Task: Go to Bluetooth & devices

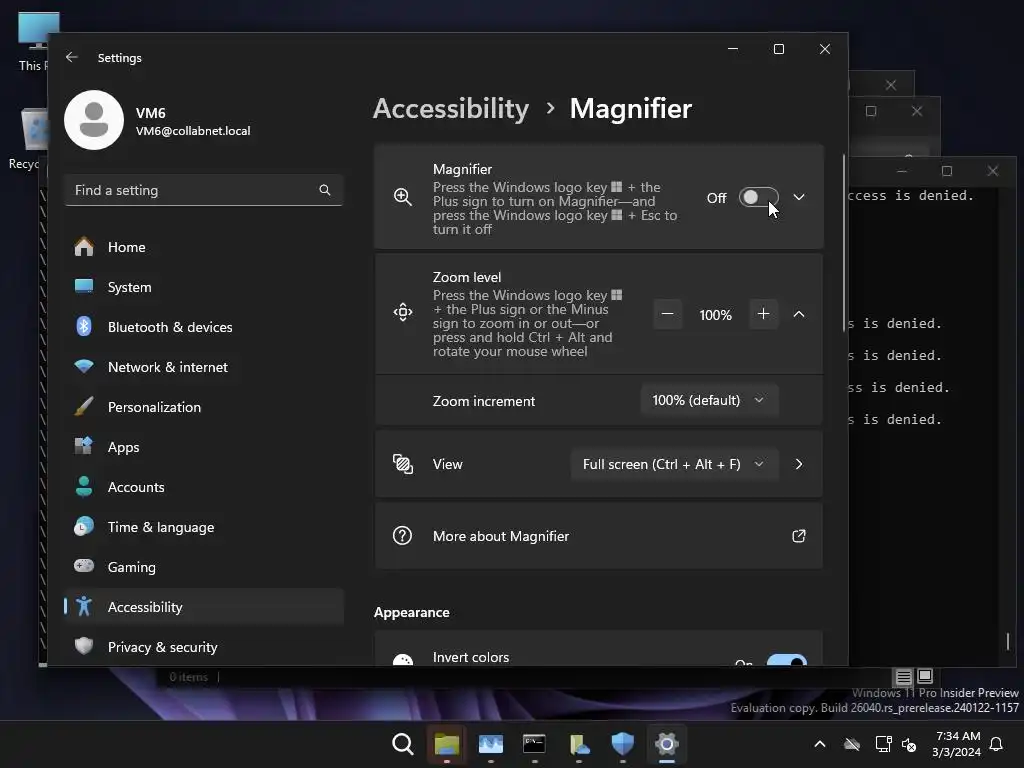Action: pyautogui.click(x=204, y=327)
